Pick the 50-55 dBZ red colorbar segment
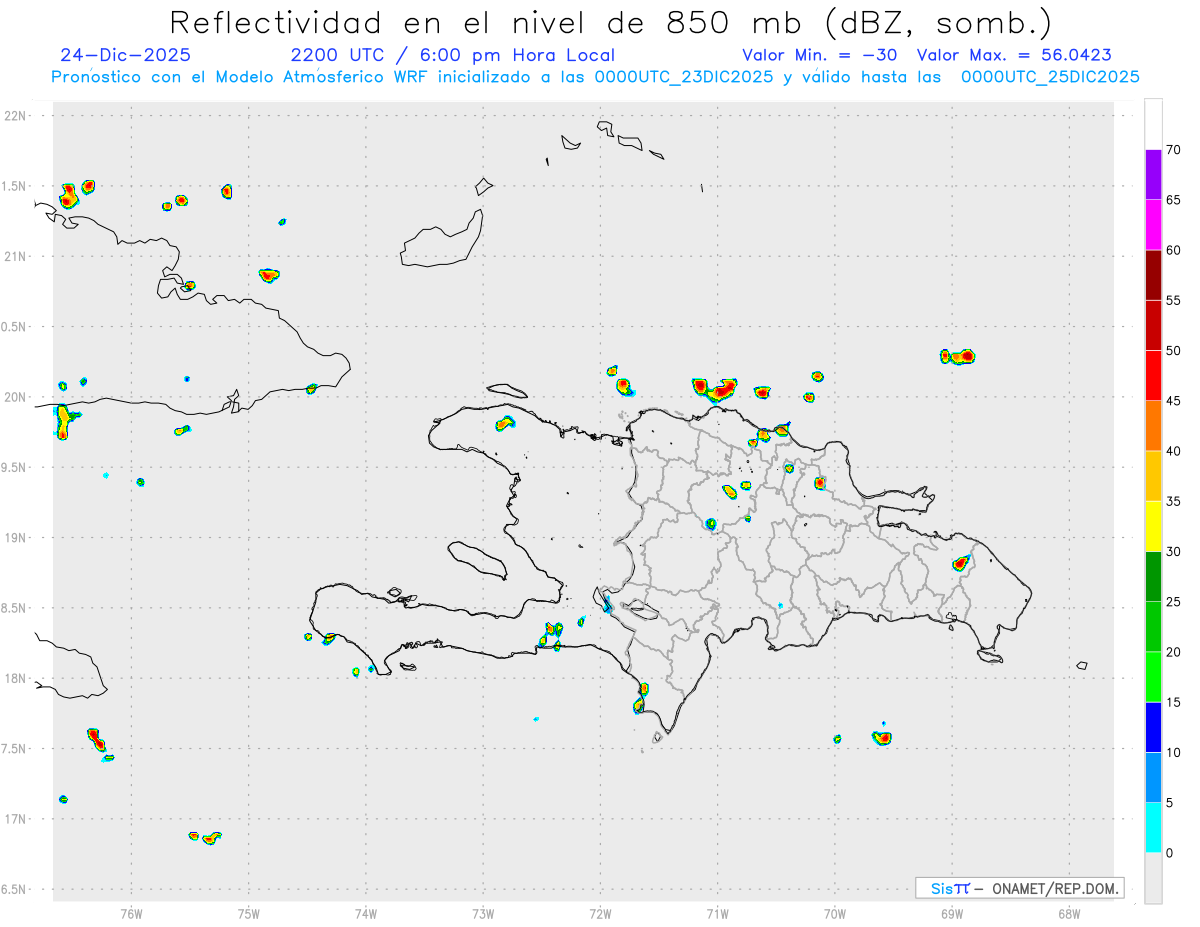This screenshot has height=927, width=1200. click(x=1153, y=325)
